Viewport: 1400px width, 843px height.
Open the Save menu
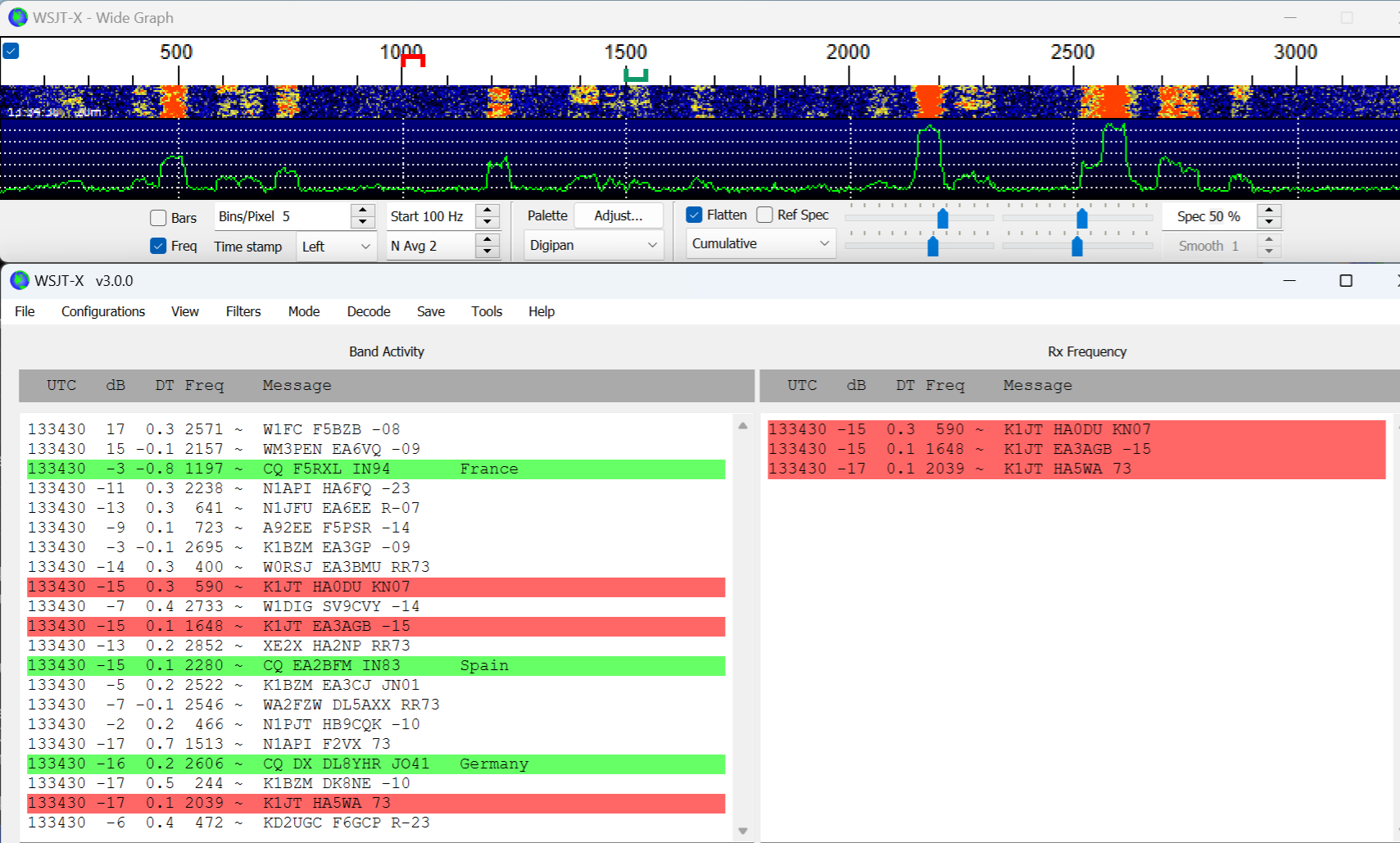pos(431,311)
